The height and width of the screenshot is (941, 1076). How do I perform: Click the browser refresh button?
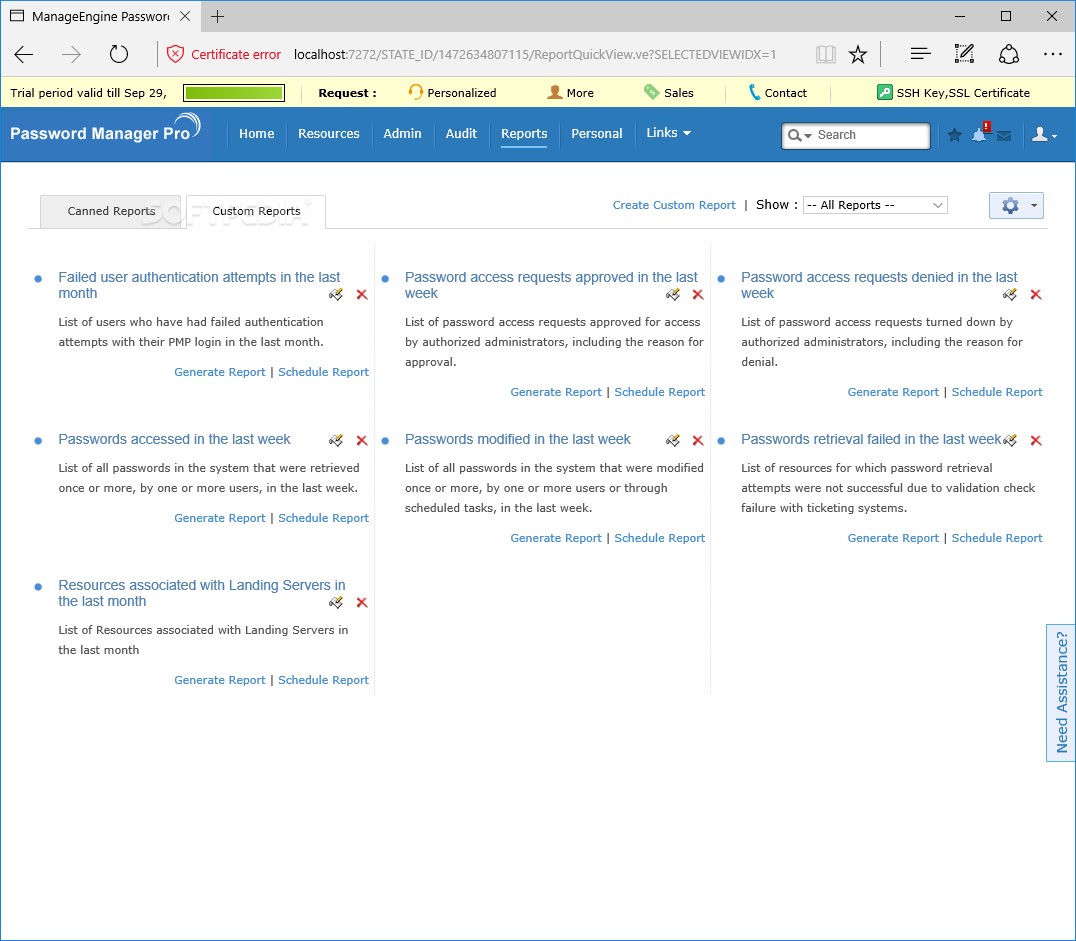pyautogui.click(x=119, y=54)
